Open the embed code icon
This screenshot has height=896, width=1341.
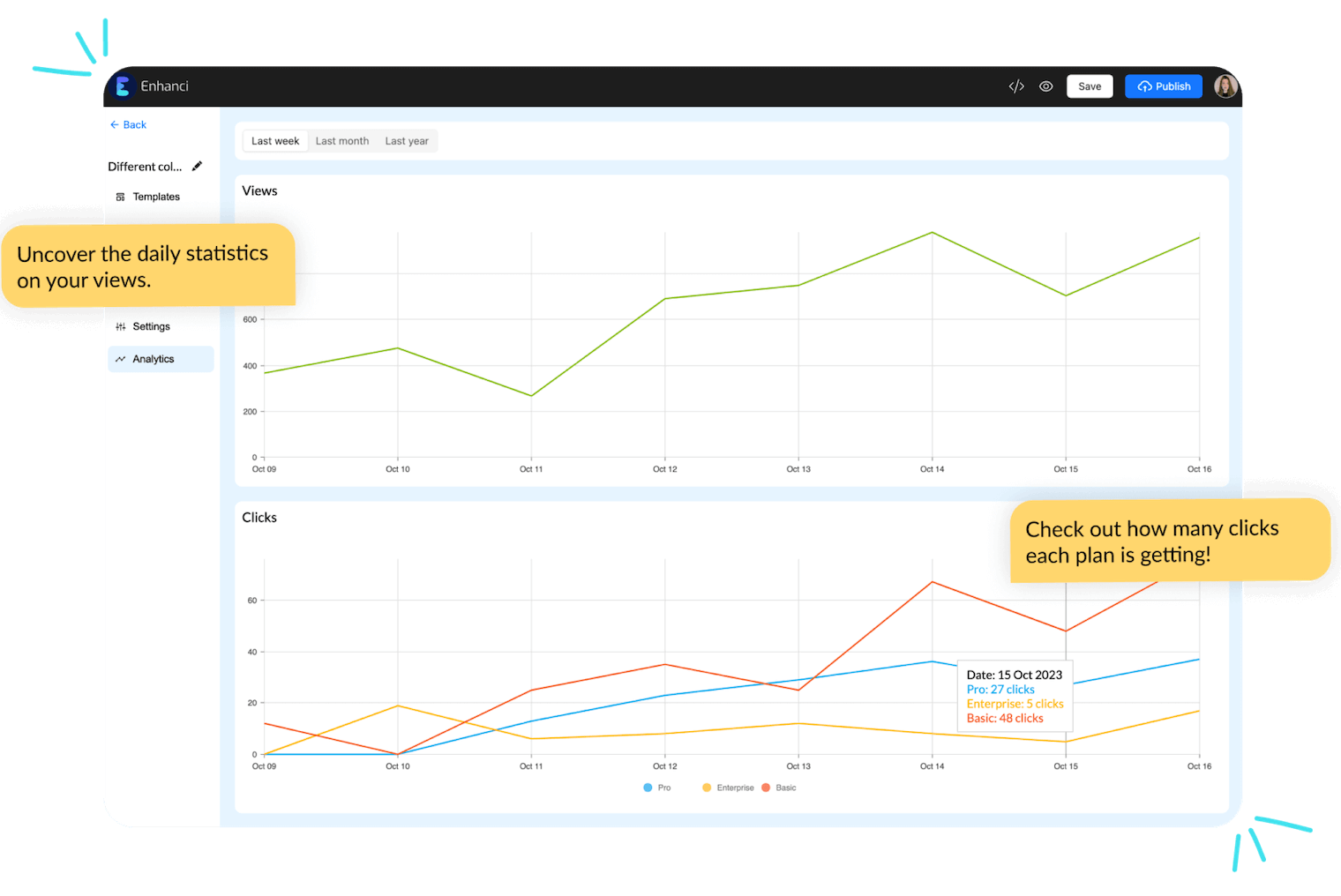pyautogui.click(x=1016, y=86)
